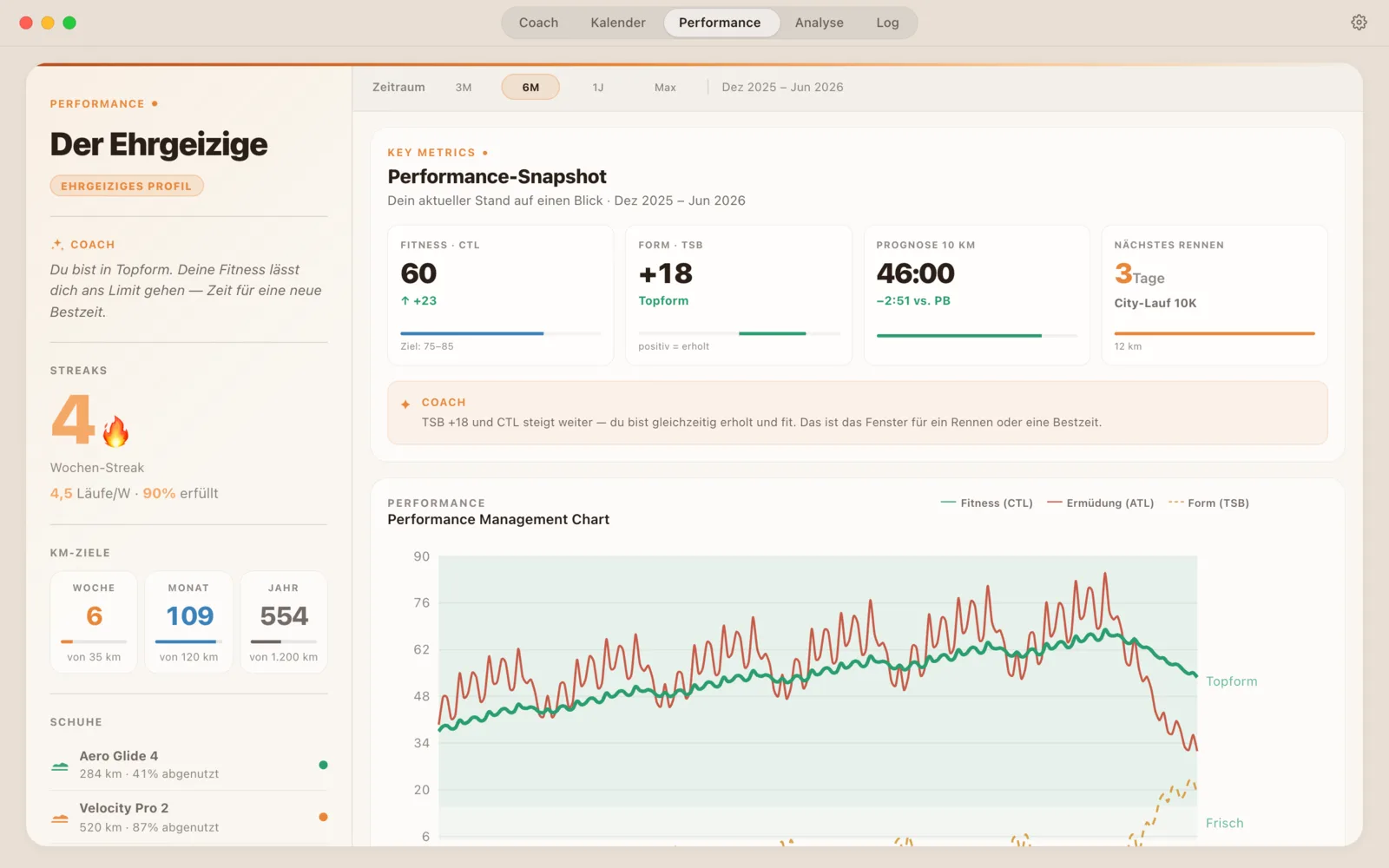Click the macOS green fullscreen button
1389x868 pixels.
point(69,23)
